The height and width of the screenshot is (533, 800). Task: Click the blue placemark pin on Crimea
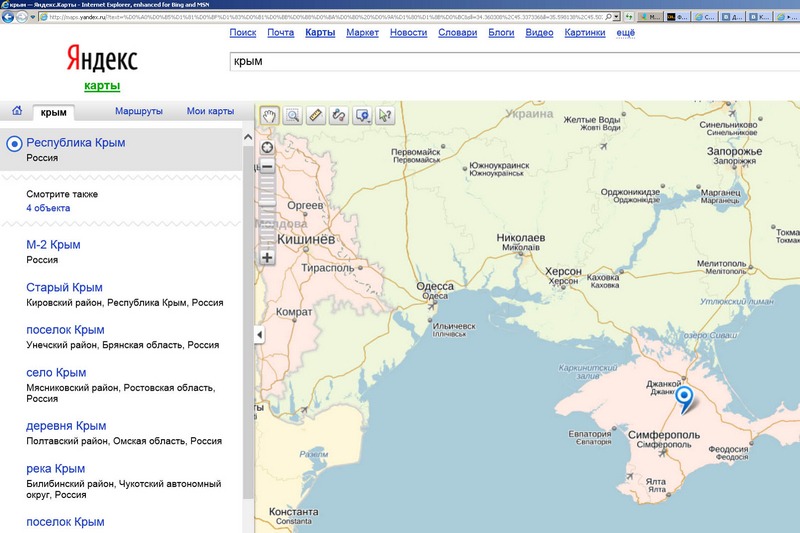pyautogui.click(x=684, y=399)
